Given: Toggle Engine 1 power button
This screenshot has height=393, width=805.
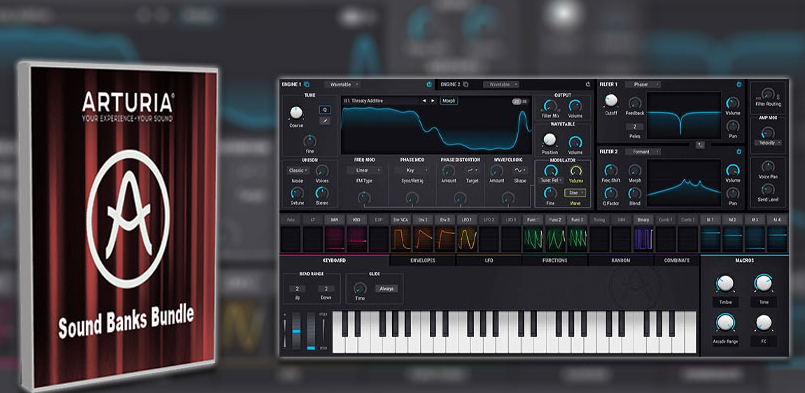Looking at the screenshot, I should pos(429,84).
